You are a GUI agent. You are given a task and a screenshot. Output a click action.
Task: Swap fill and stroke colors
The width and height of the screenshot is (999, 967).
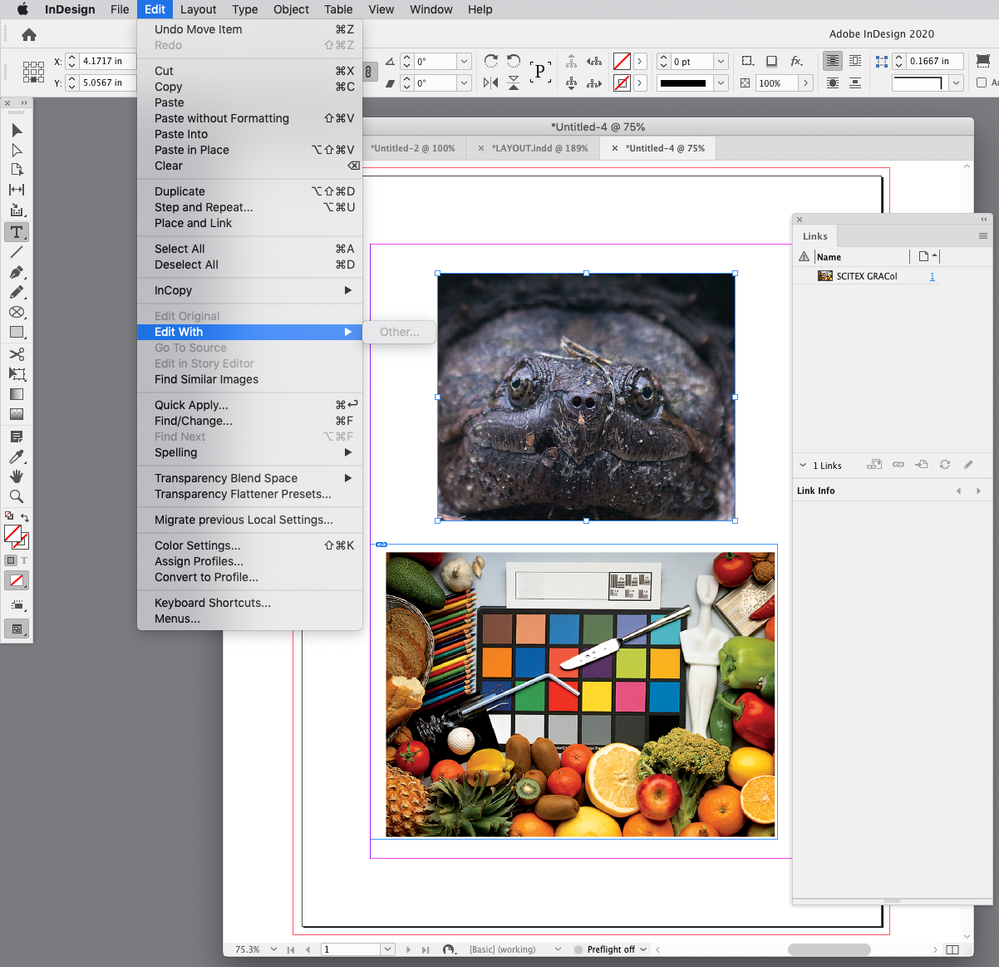(25, 515)
